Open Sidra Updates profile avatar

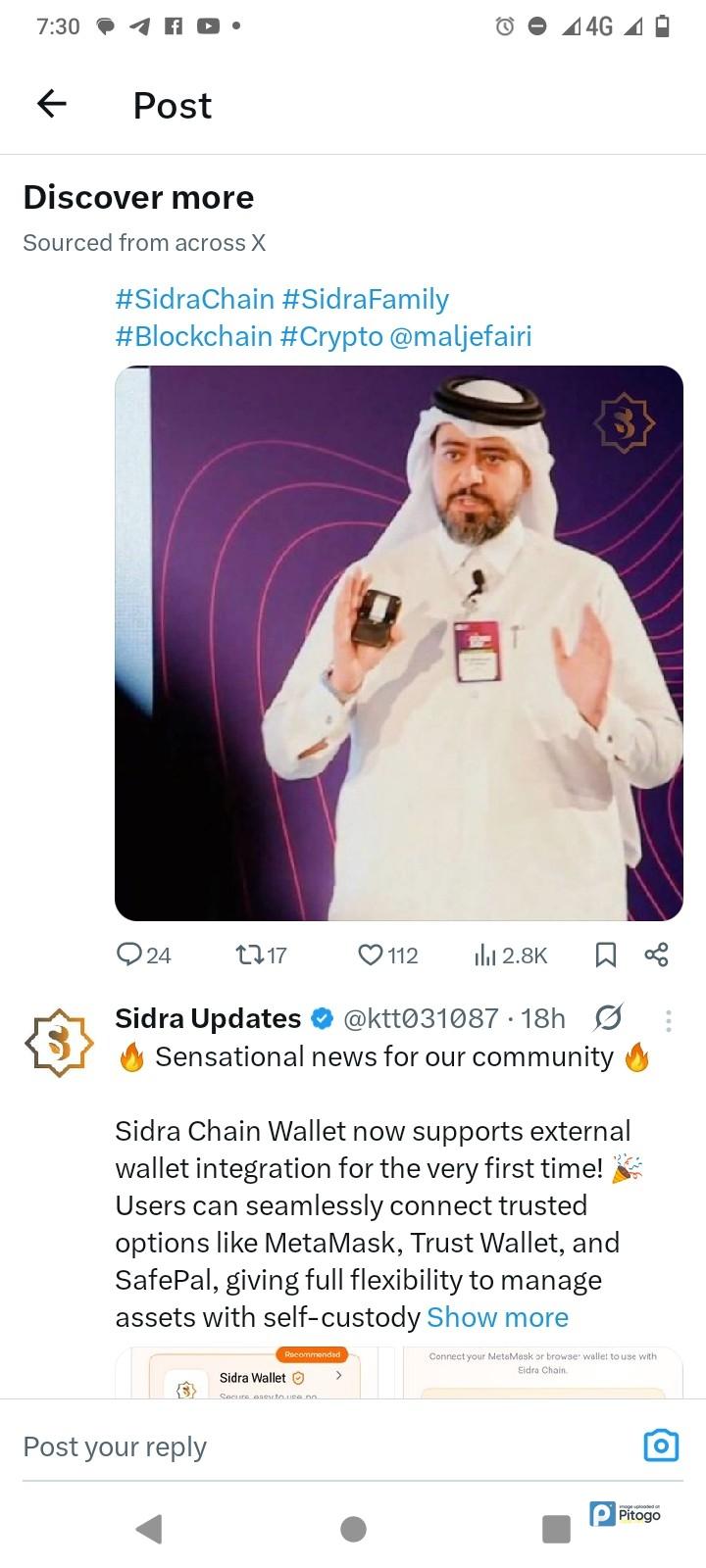click(x=59, y=1043)
